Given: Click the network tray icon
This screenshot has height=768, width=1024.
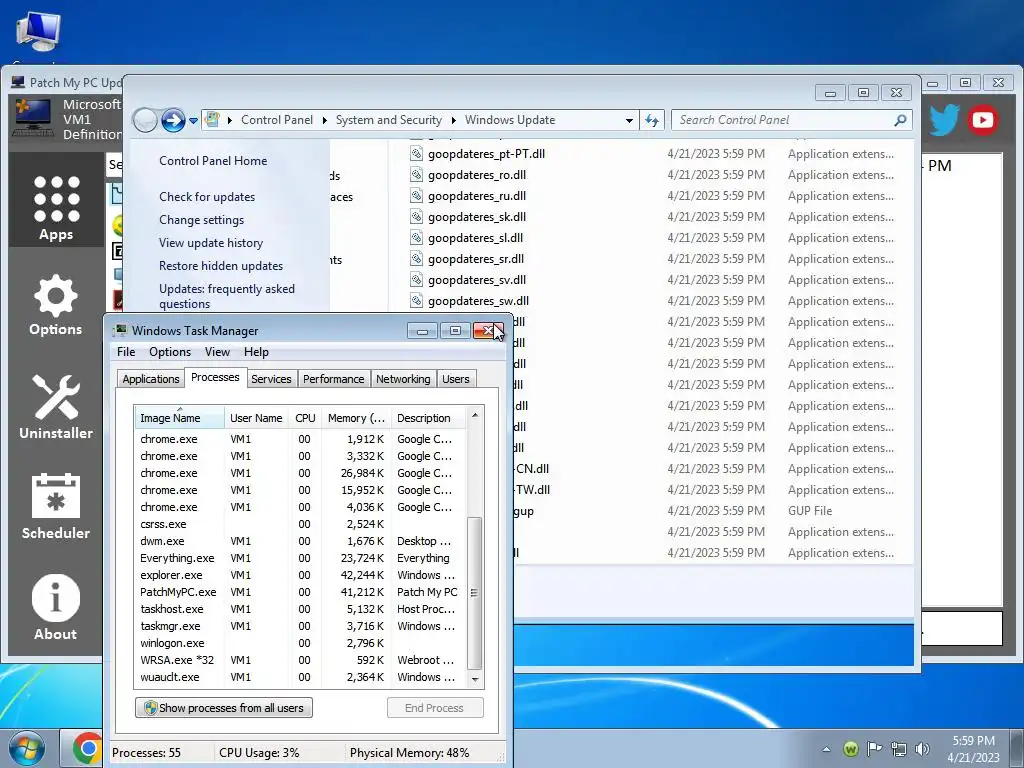Looking at the screenshot, I should tap(899, 749).
